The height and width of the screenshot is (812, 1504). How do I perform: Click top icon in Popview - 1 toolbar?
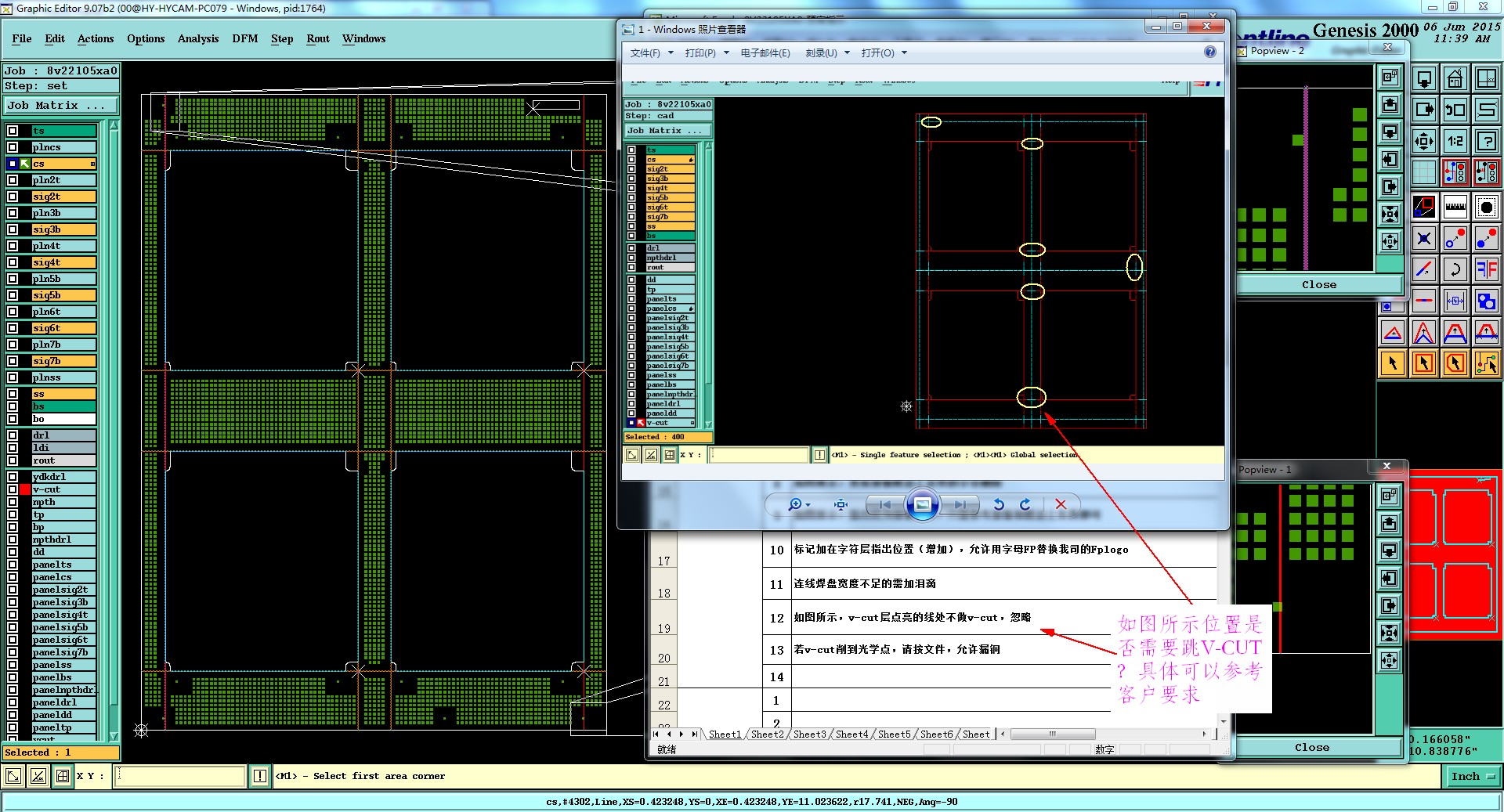coord(1390,496)
